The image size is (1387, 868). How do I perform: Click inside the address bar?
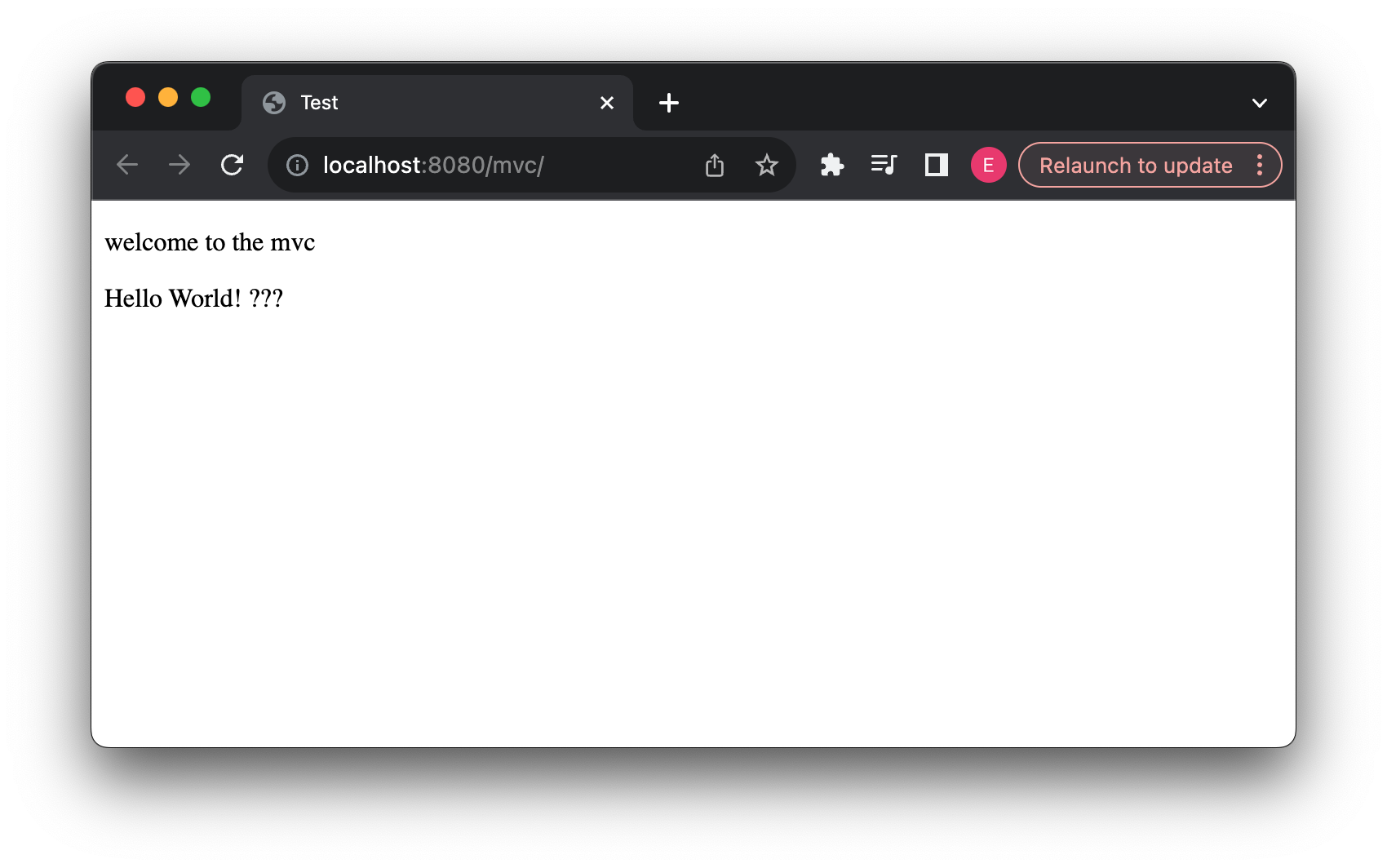coord(490,165)
